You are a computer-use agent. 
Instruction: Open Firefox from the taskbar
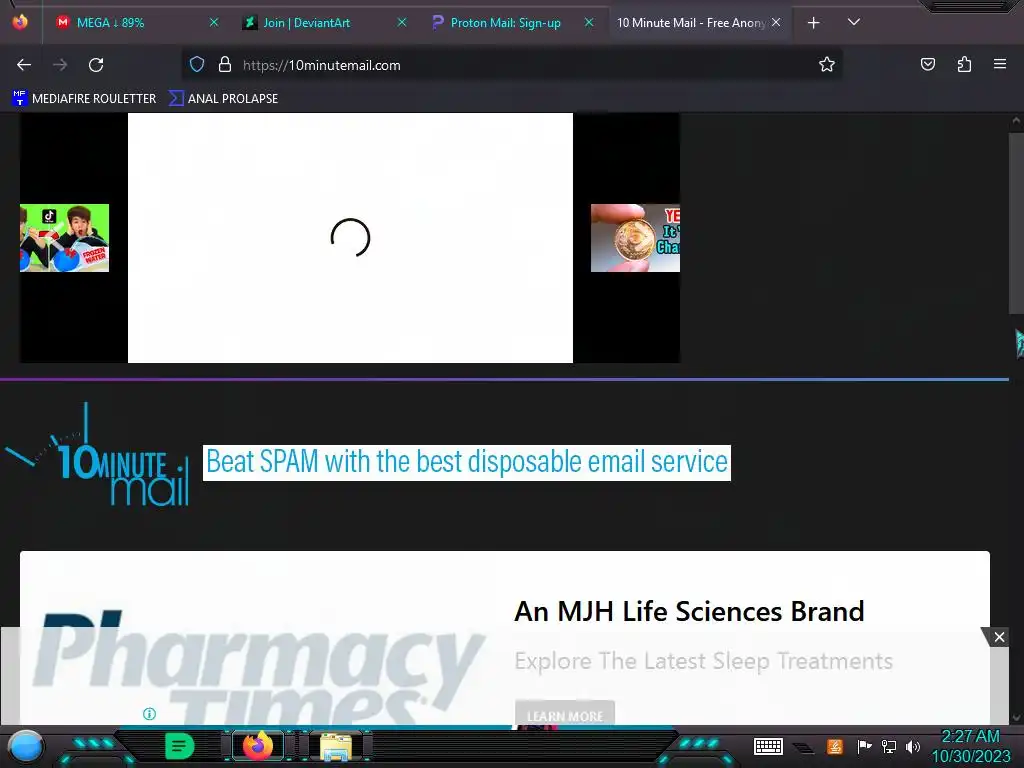click(x=257, y=746)
